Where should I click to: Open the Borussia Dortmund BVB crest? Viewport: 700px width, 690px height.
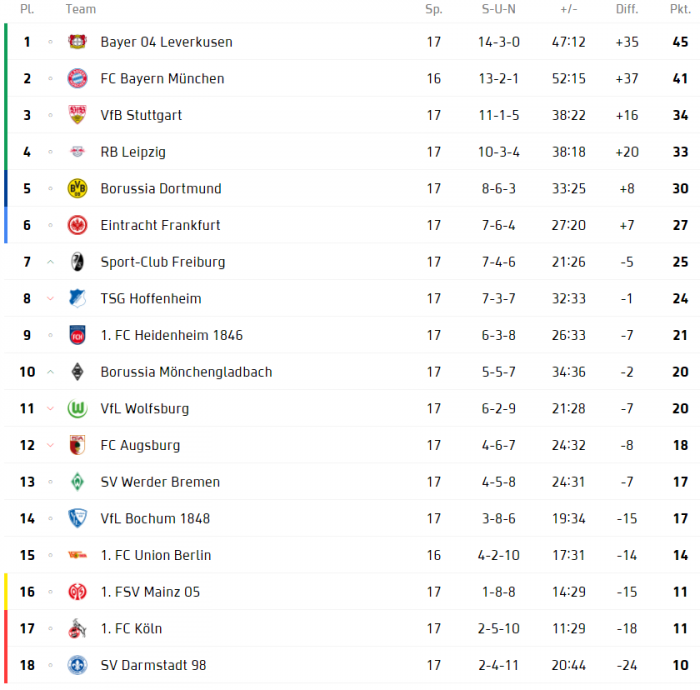tap(77, 188)
